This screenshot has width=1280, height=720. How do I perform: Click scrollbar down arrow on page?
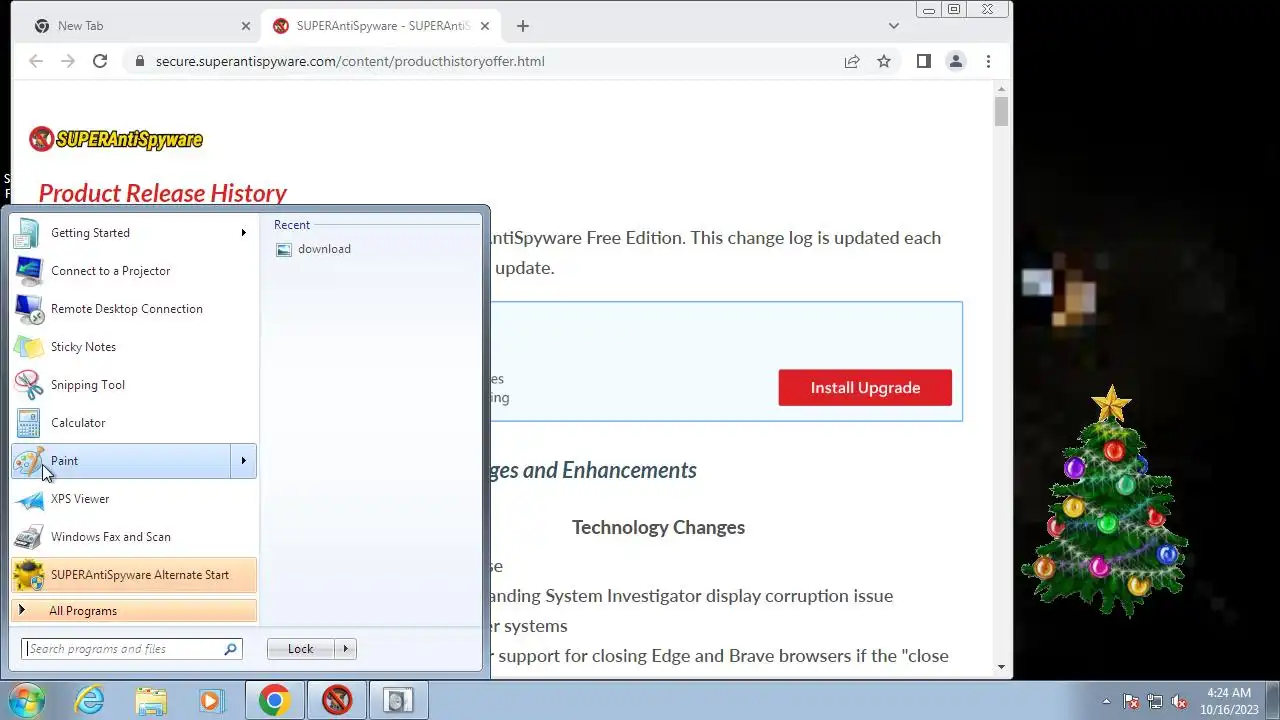(1002, 667)
